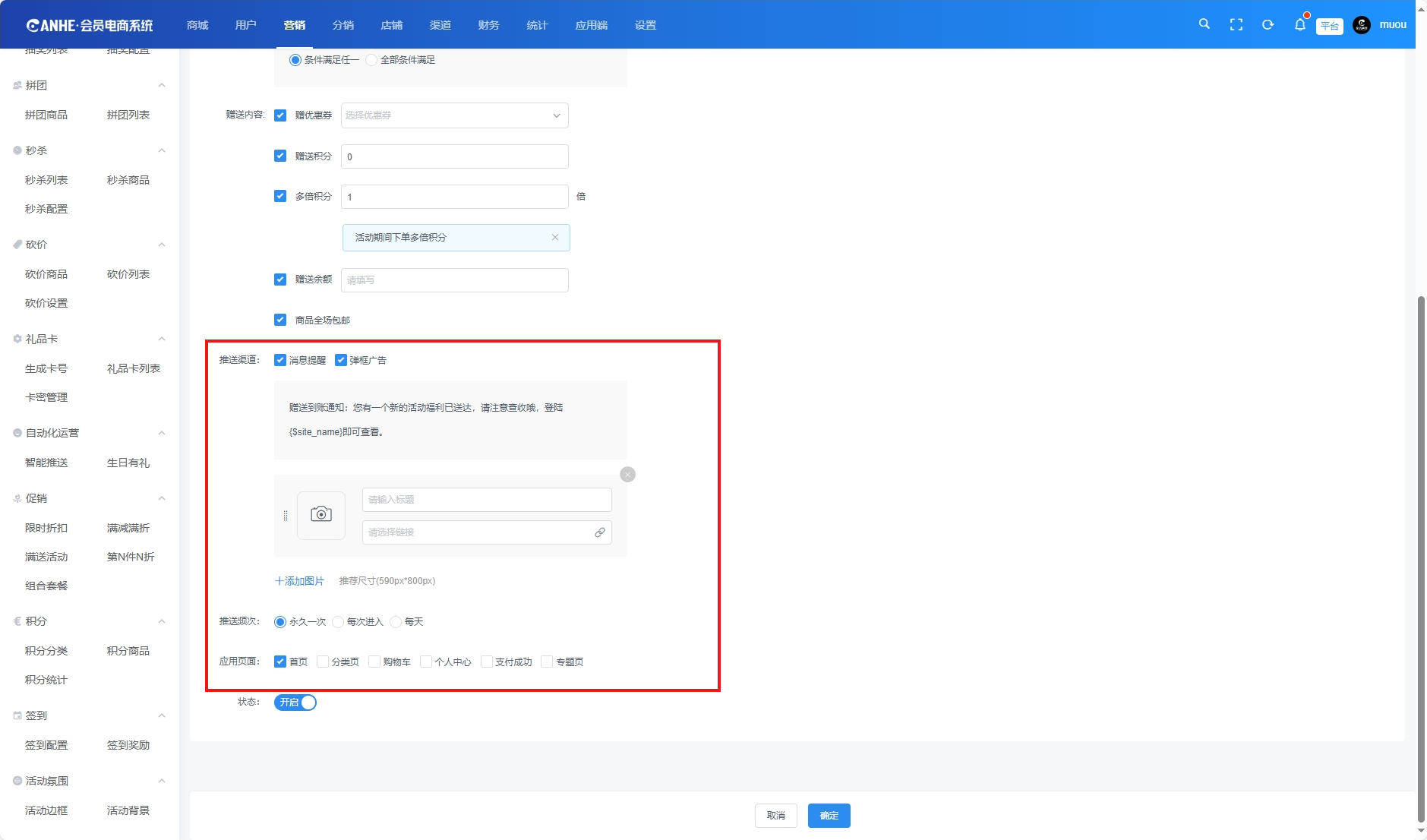Screen dimensions: 1427x840
Task: Click the link chain icon in link field
Action: (x=600, y=532)
